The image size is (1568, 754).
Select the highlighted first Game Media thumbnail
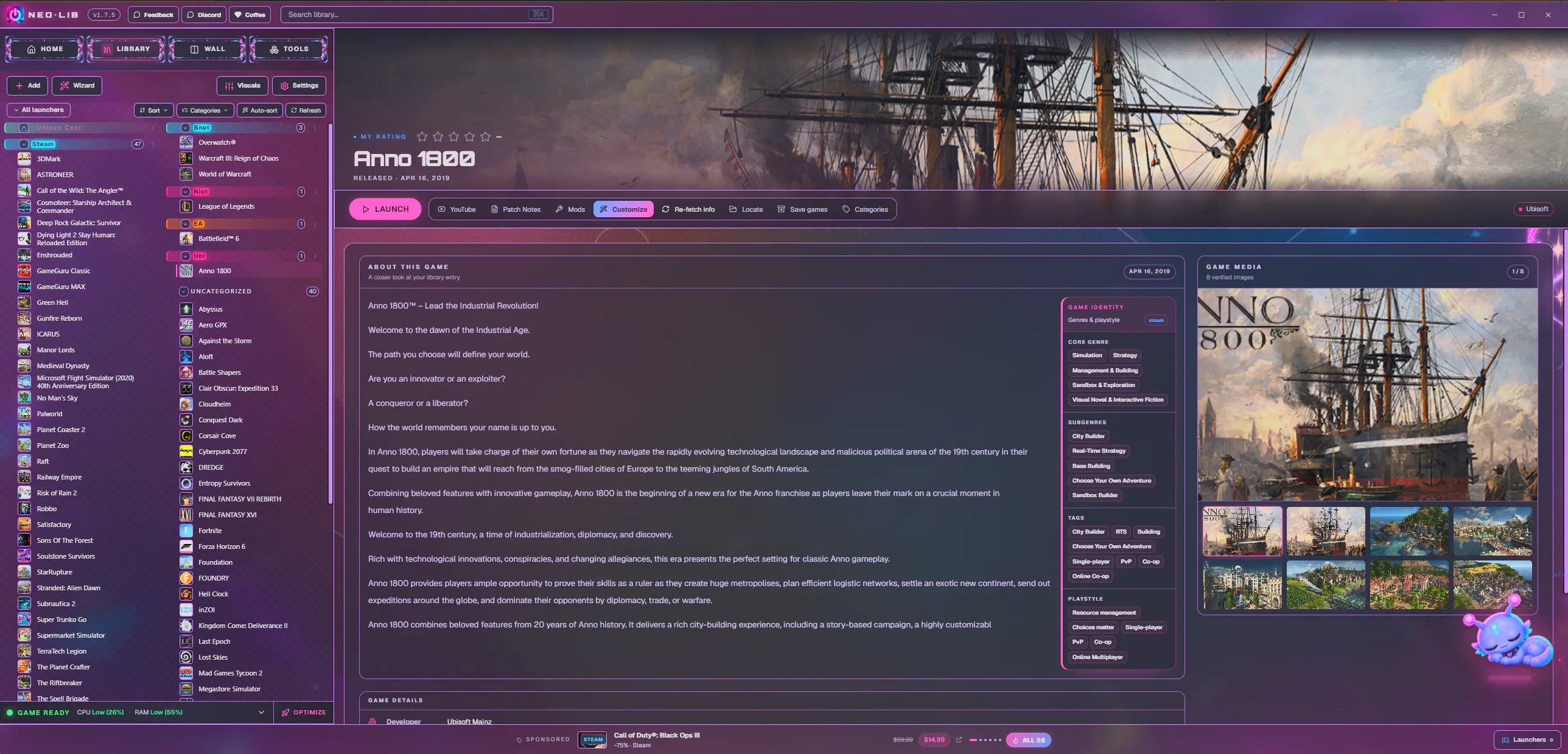1242,531
